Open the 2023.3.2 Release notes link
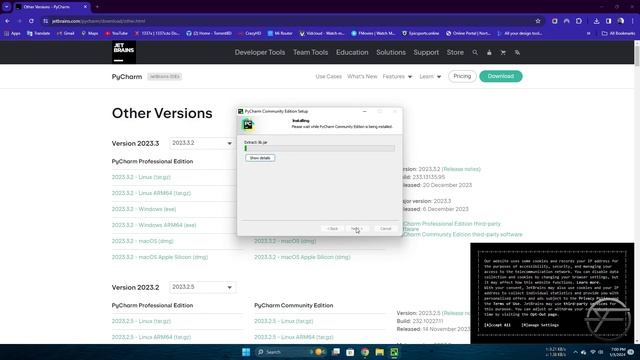Screen dimensions: 640x360 pos(461,169)
